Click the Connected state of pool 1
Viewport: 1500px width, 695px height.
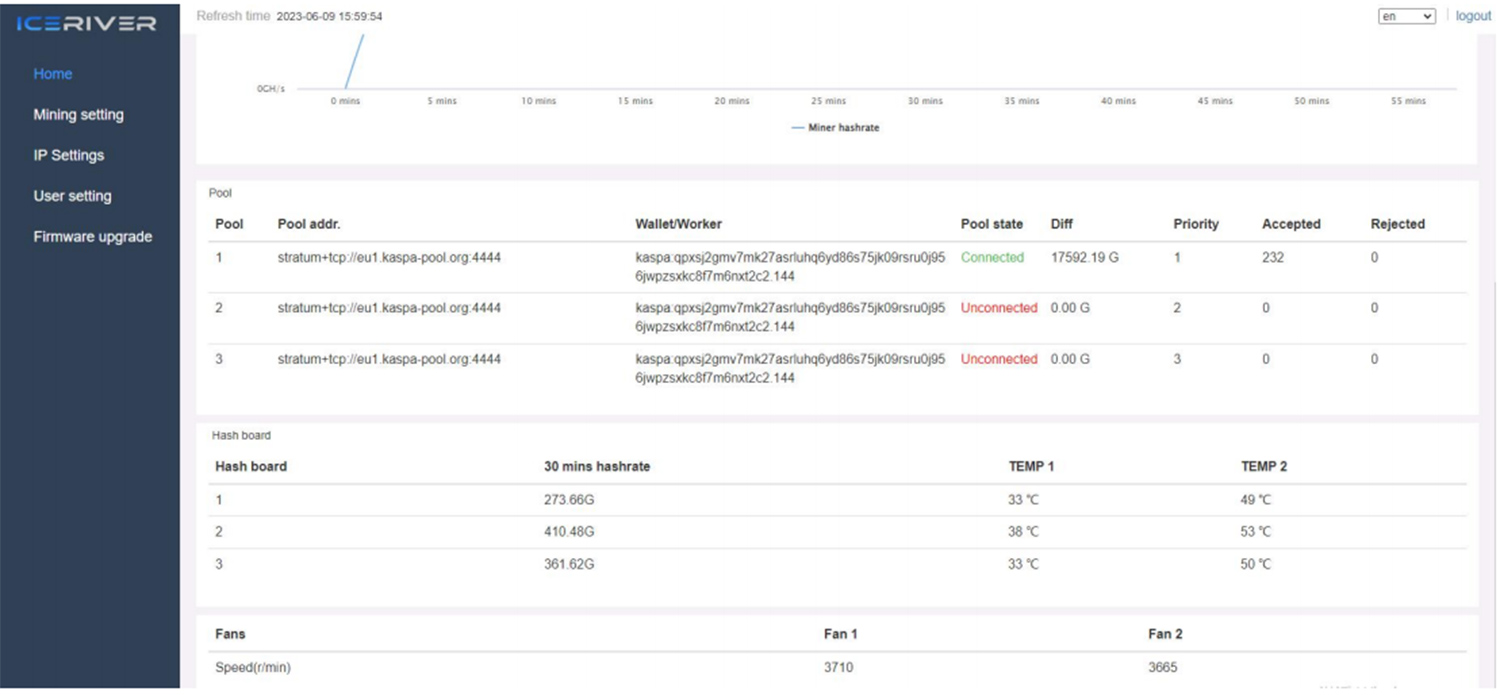tap(992, 257)
